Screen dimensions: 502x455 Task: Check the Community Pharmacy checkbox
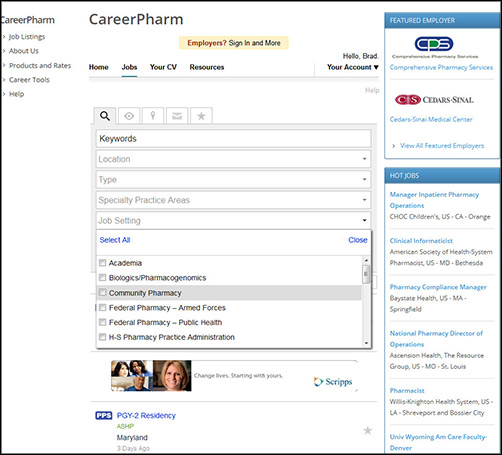click(103, 292)
